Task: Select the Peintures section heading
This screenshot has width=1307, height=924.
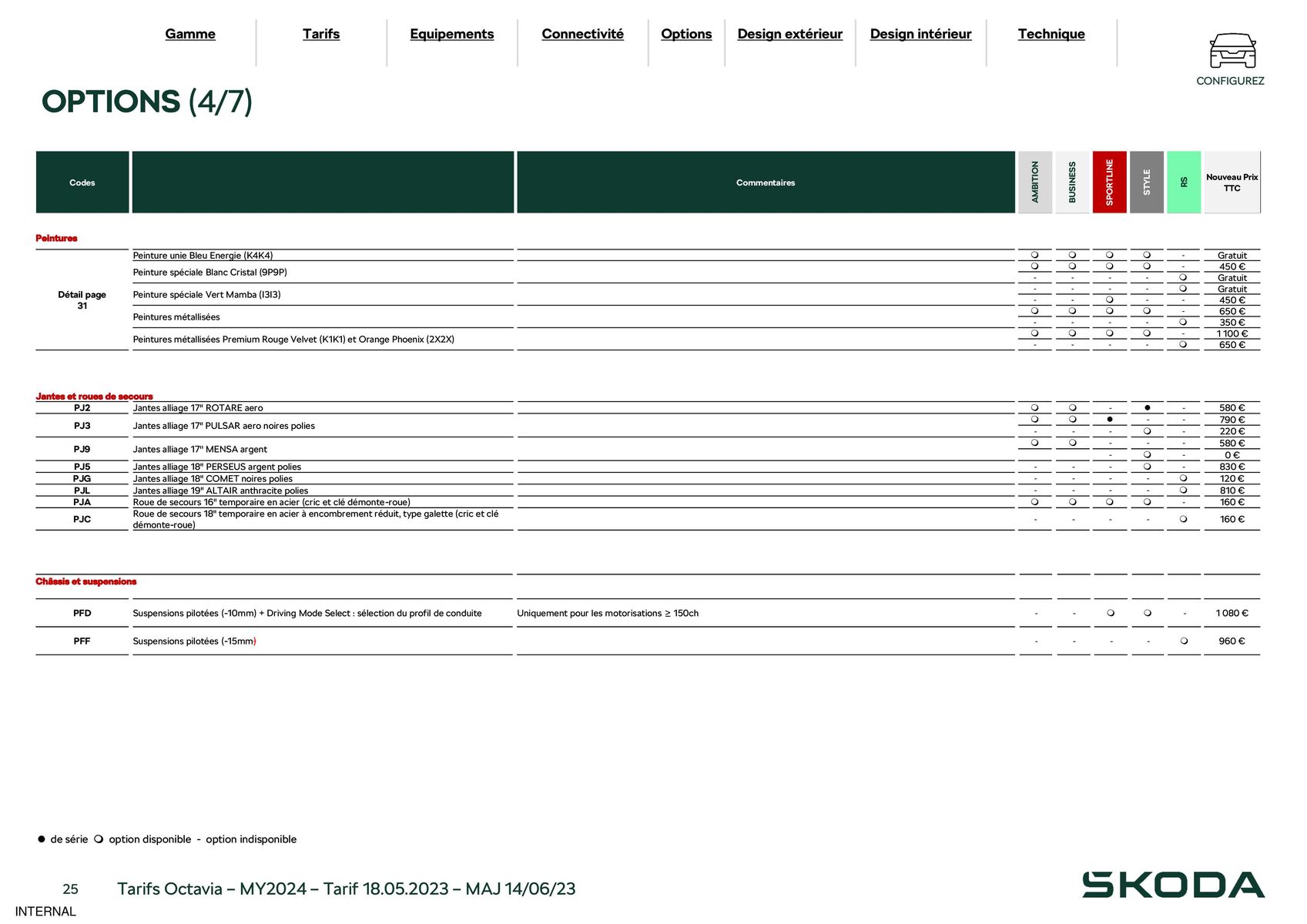Action: pos(56,238)
